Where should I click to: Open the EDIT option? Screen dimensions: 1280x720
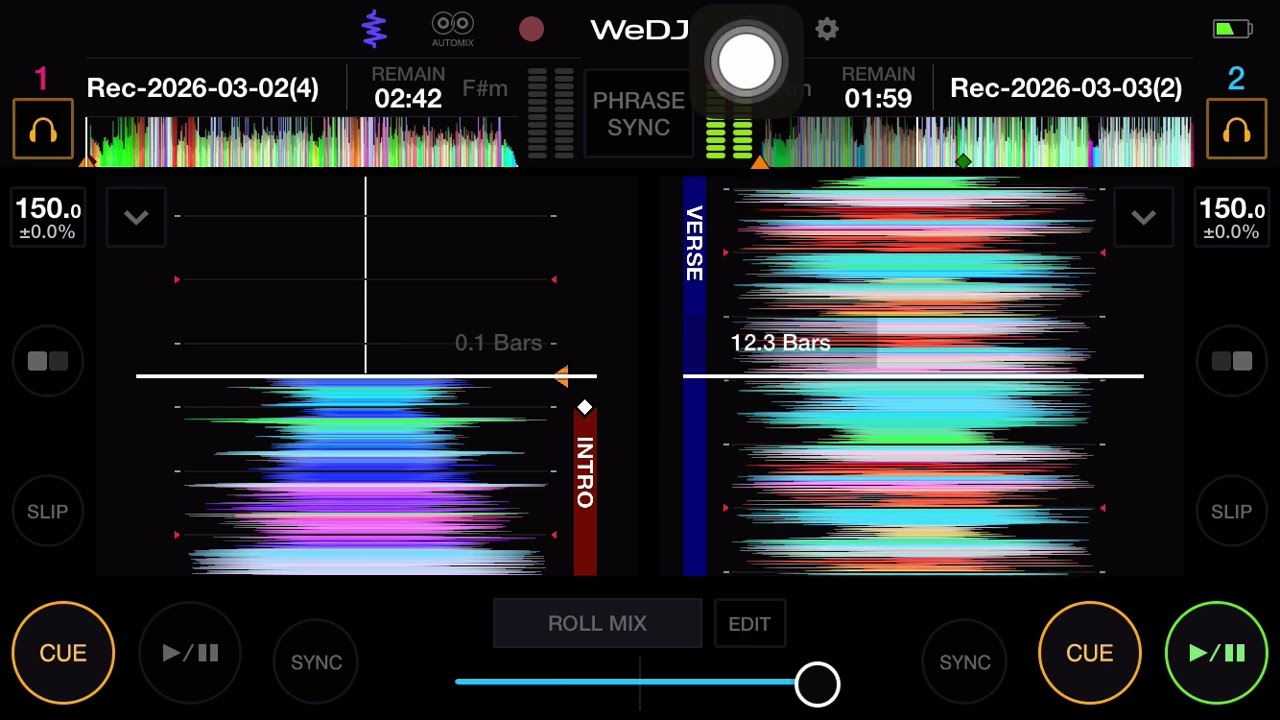[749, 624]
